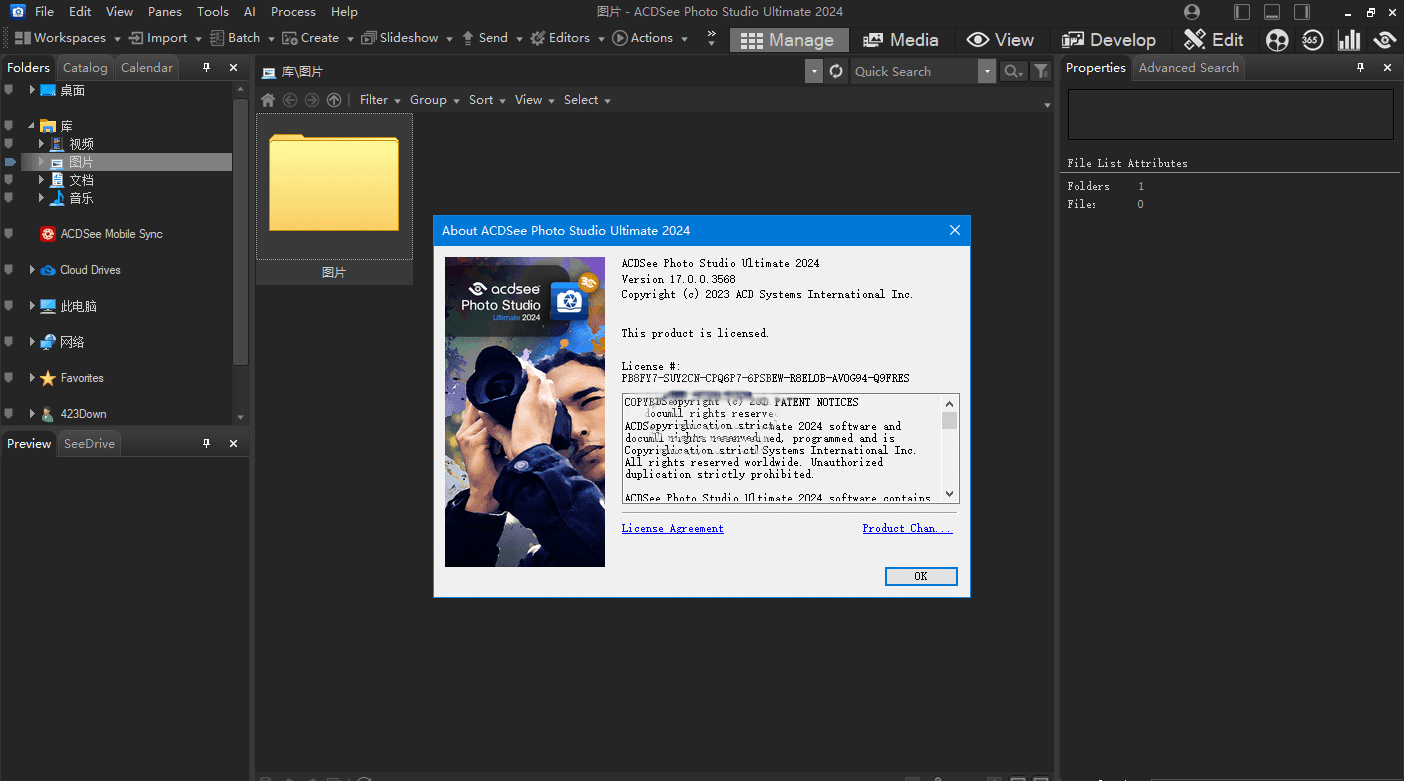Switch to Edit mode
This screenshot has height=781, width=1404.
pyautogui.click(x=1214, y=40)
